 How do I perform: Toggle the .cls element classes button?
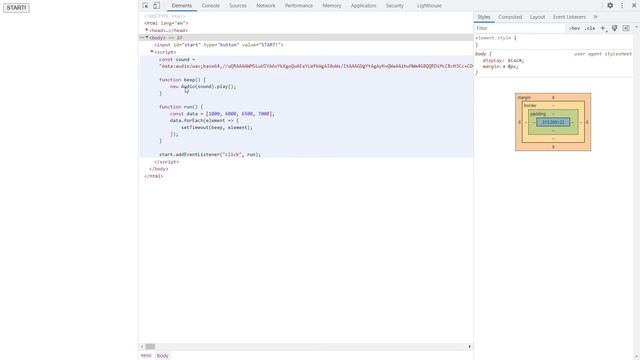click(589, 28)
